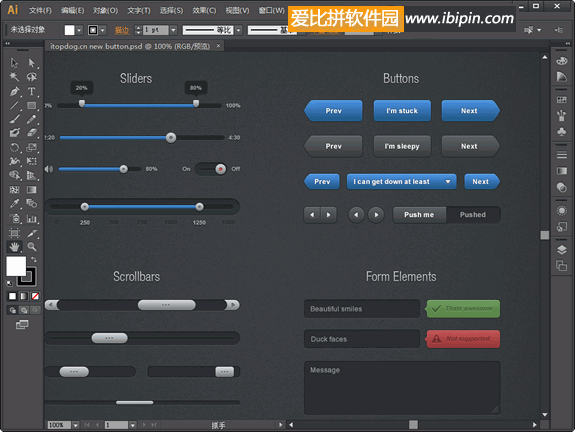Select the Lasso tool
The image size is (575, 432).
click(x=32, y=77)
